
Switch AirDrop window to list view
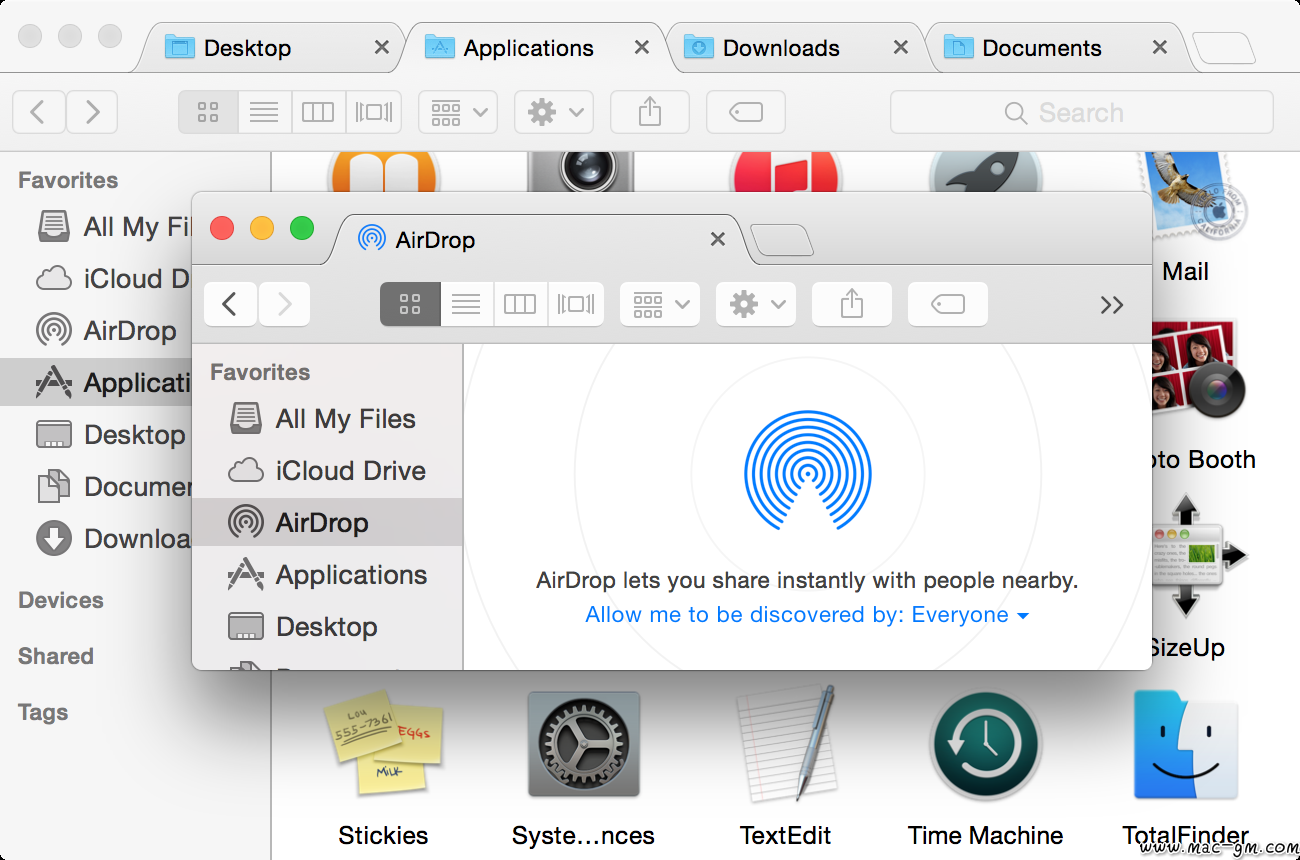click(x=466, y=304)
